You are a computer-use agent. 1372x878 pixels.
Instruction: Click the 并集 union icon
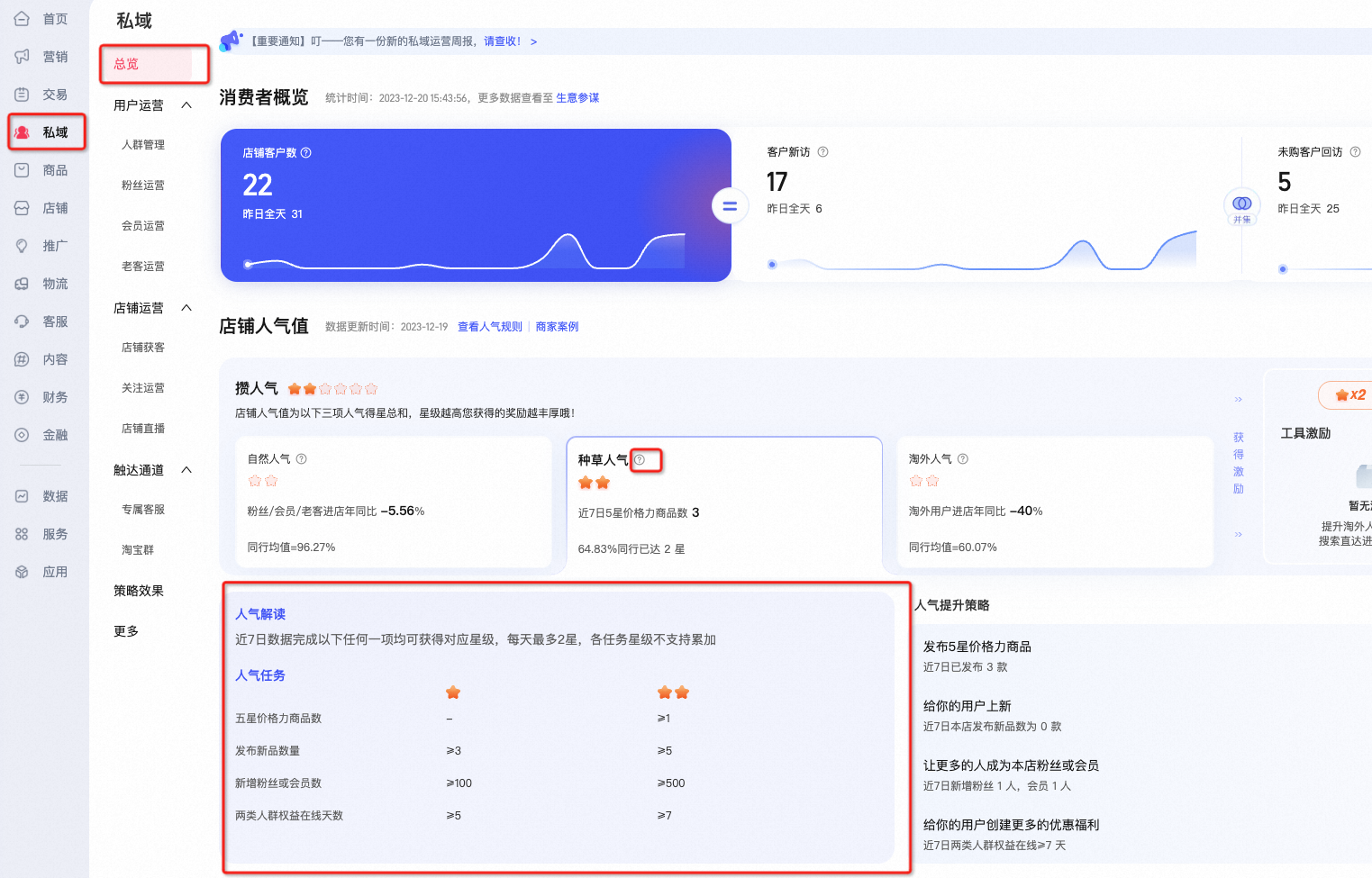(x=1242, y=207)
